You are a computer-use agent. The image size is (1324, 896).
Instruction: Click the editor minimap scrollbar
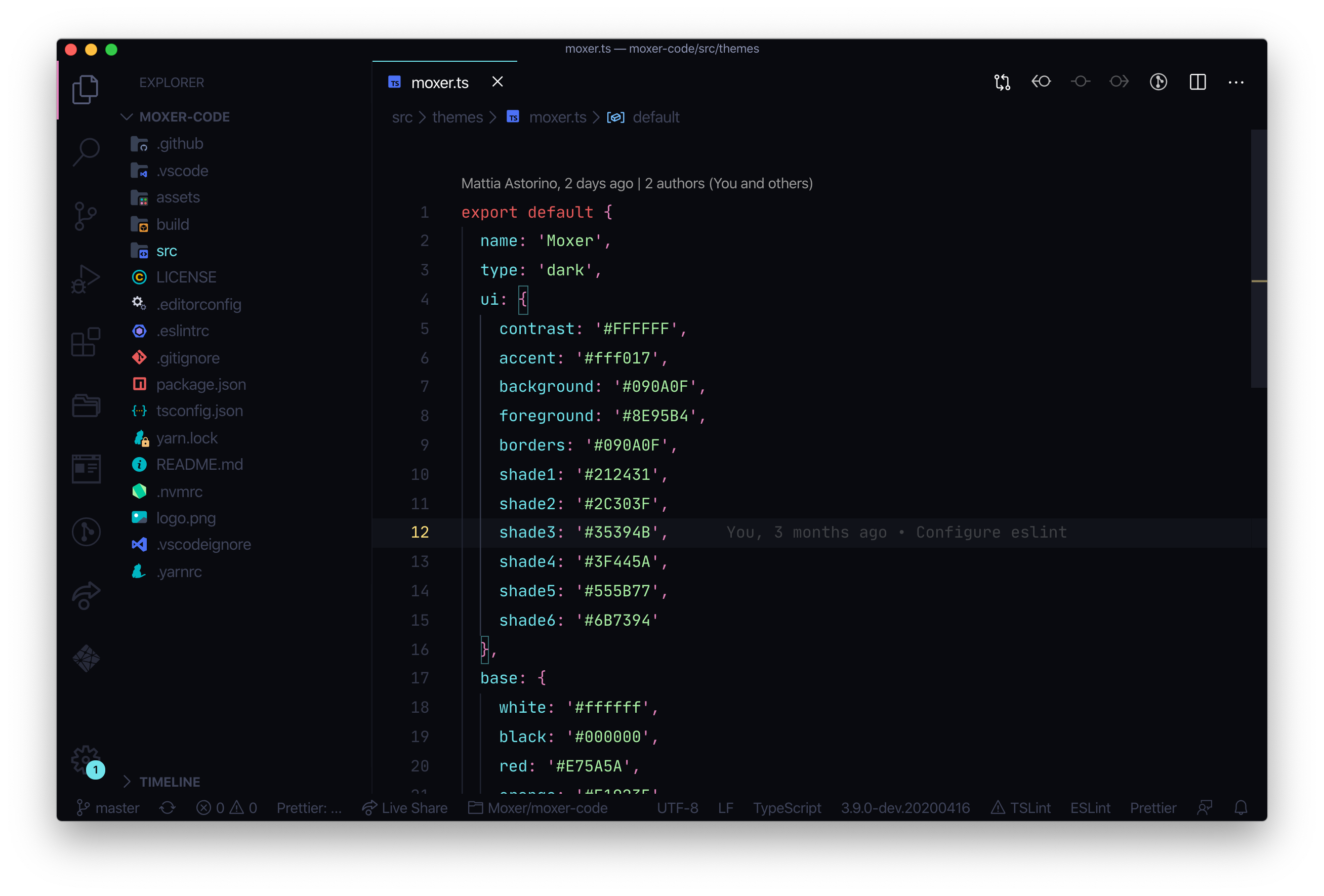tap(1259, 259)
